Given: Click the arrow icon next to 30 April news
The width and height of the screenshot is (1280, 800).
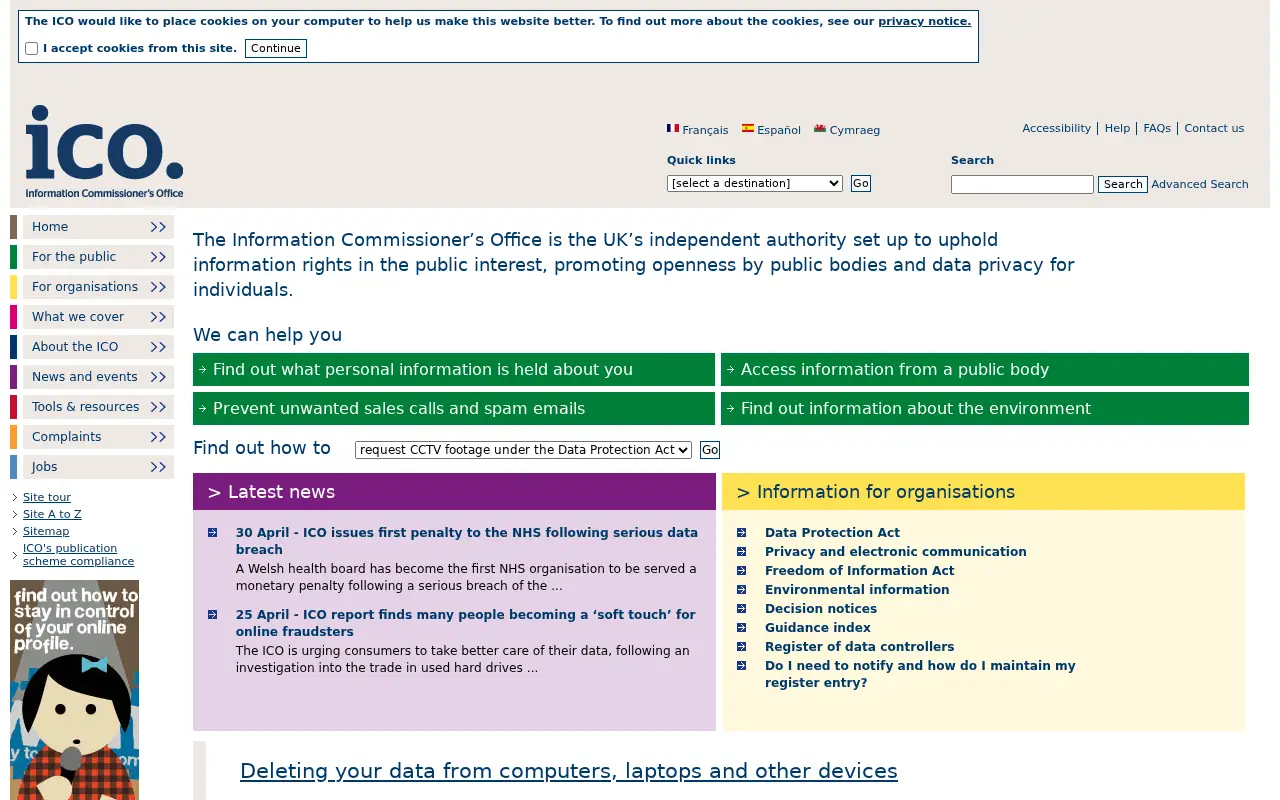Looking at the screenshot, I should point(212,533).
